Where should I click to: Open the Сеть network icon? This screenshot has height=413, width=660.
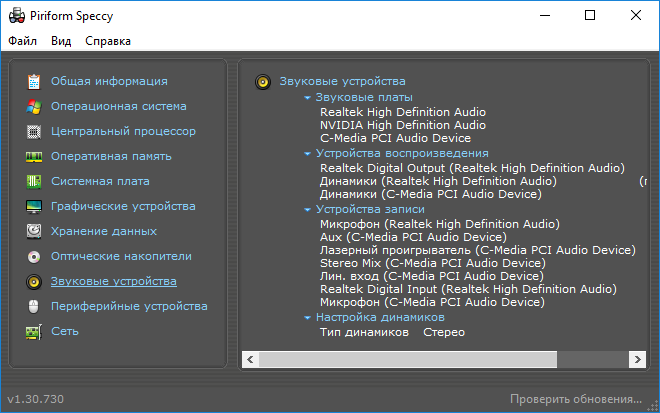(x=34, y=331)
